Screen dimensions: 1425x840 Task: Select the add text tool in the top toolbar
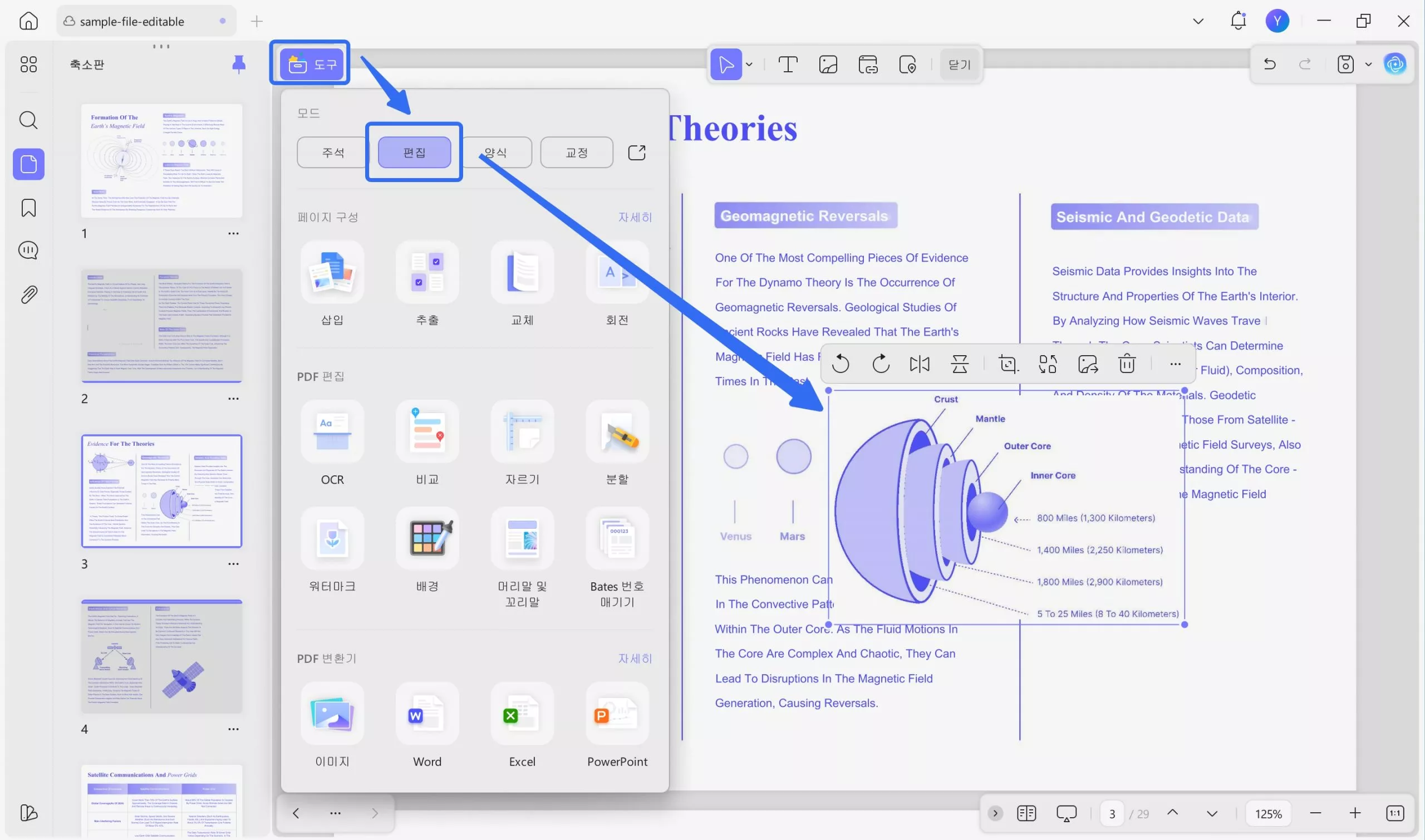point(787,65)
